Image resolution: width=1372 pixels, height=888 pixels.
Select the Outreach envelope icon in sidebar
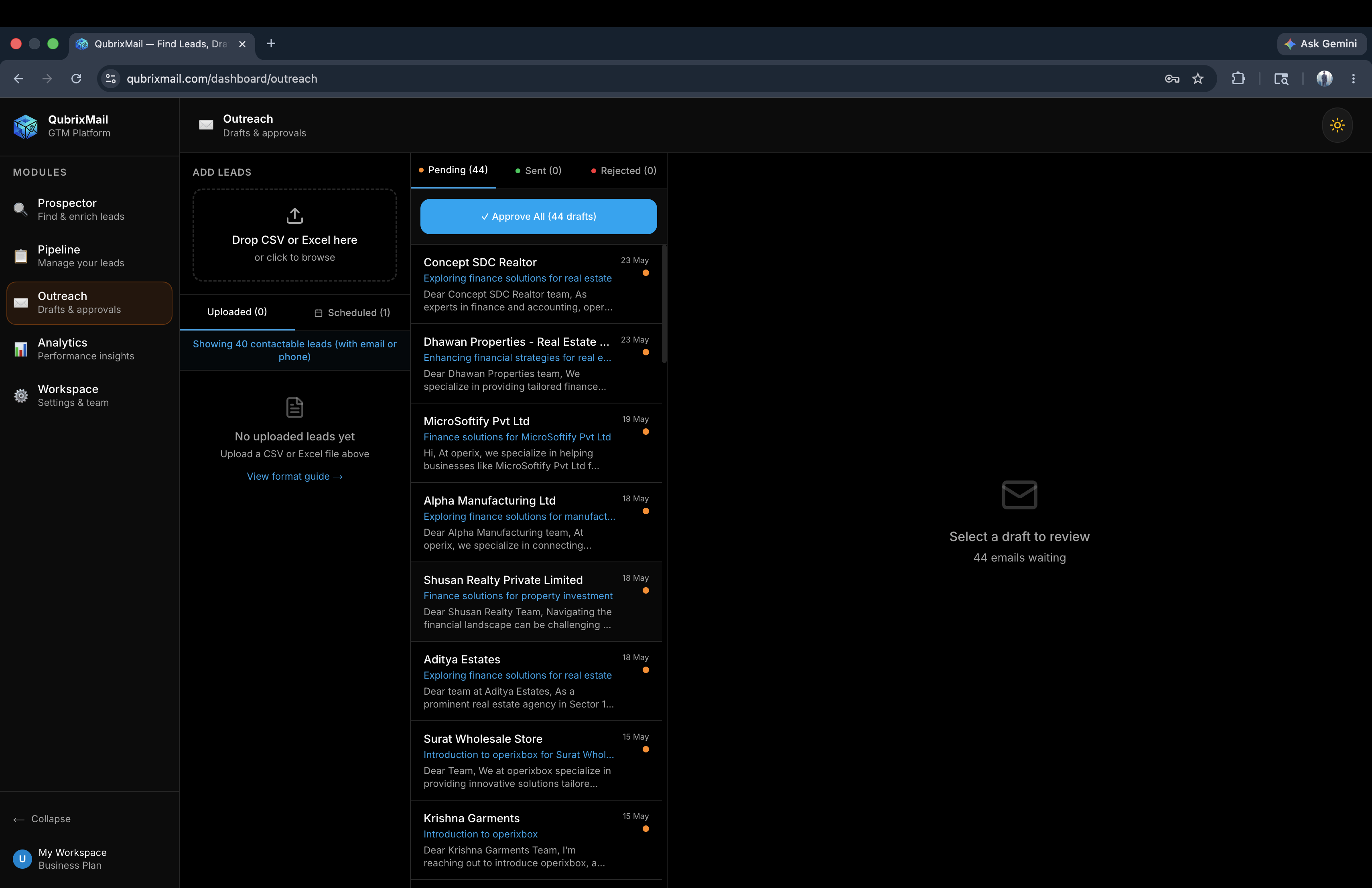(21, 302)
